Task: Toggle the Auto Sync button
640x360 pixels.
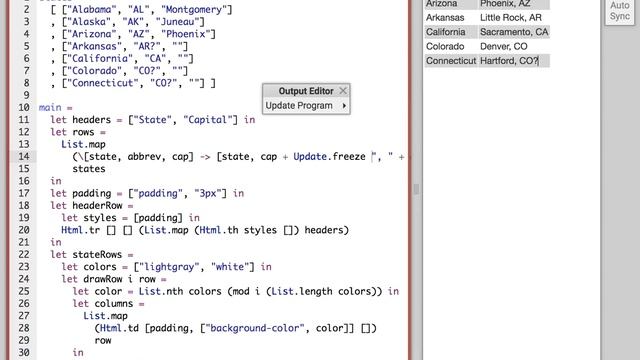Action: pyautogui.click(x=619, y=11)
